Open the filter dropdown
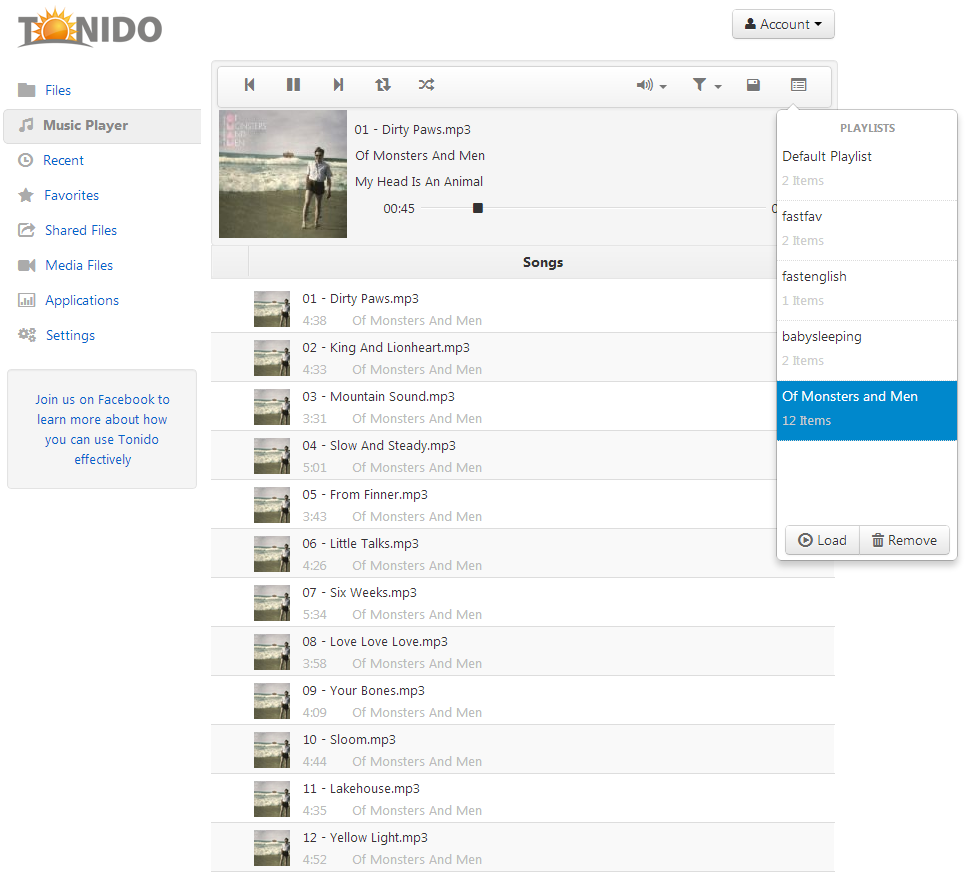 pos(707,85)
